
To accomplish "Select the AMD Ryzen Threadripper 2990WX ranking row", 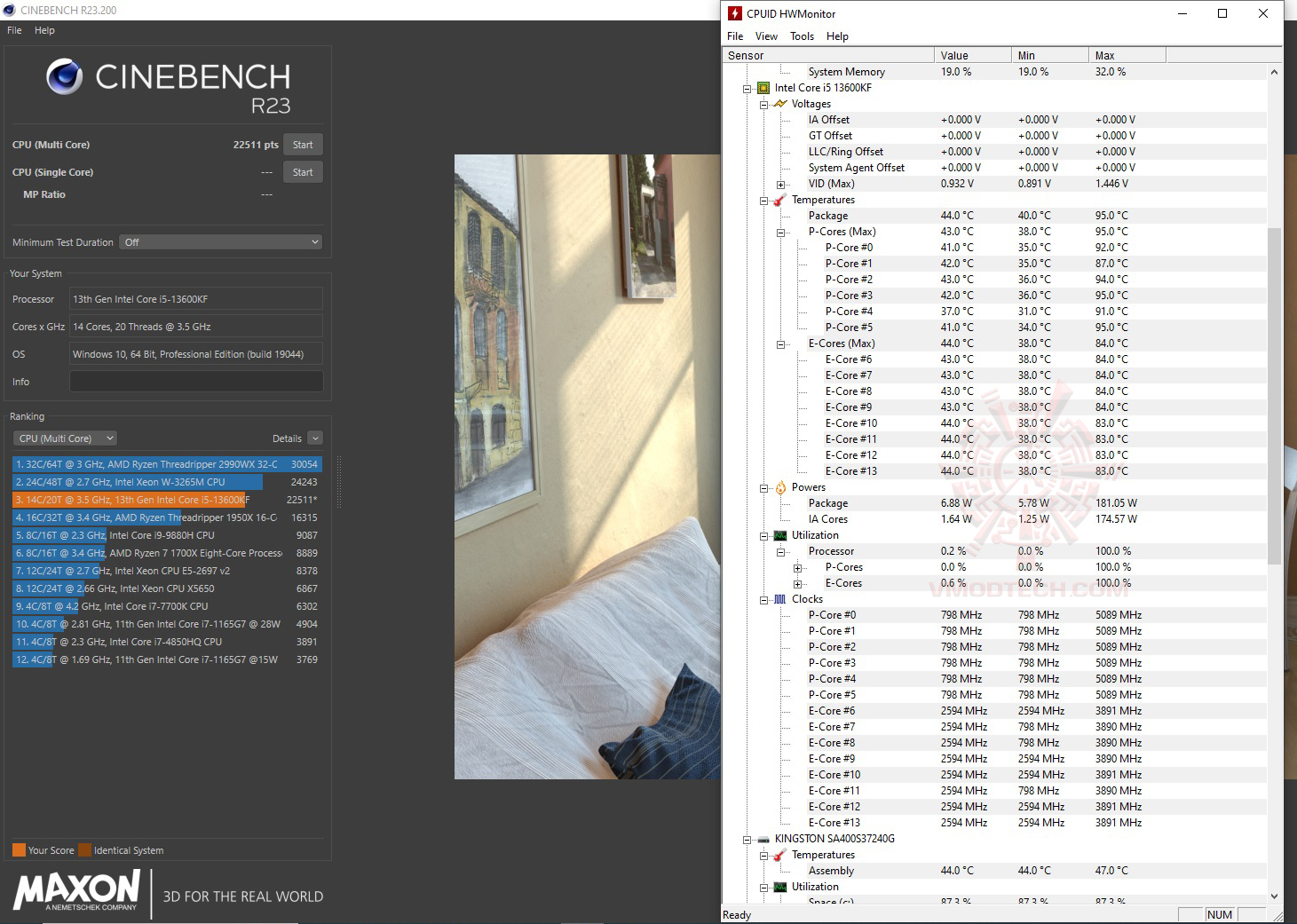I will click(x=167, y=464).
